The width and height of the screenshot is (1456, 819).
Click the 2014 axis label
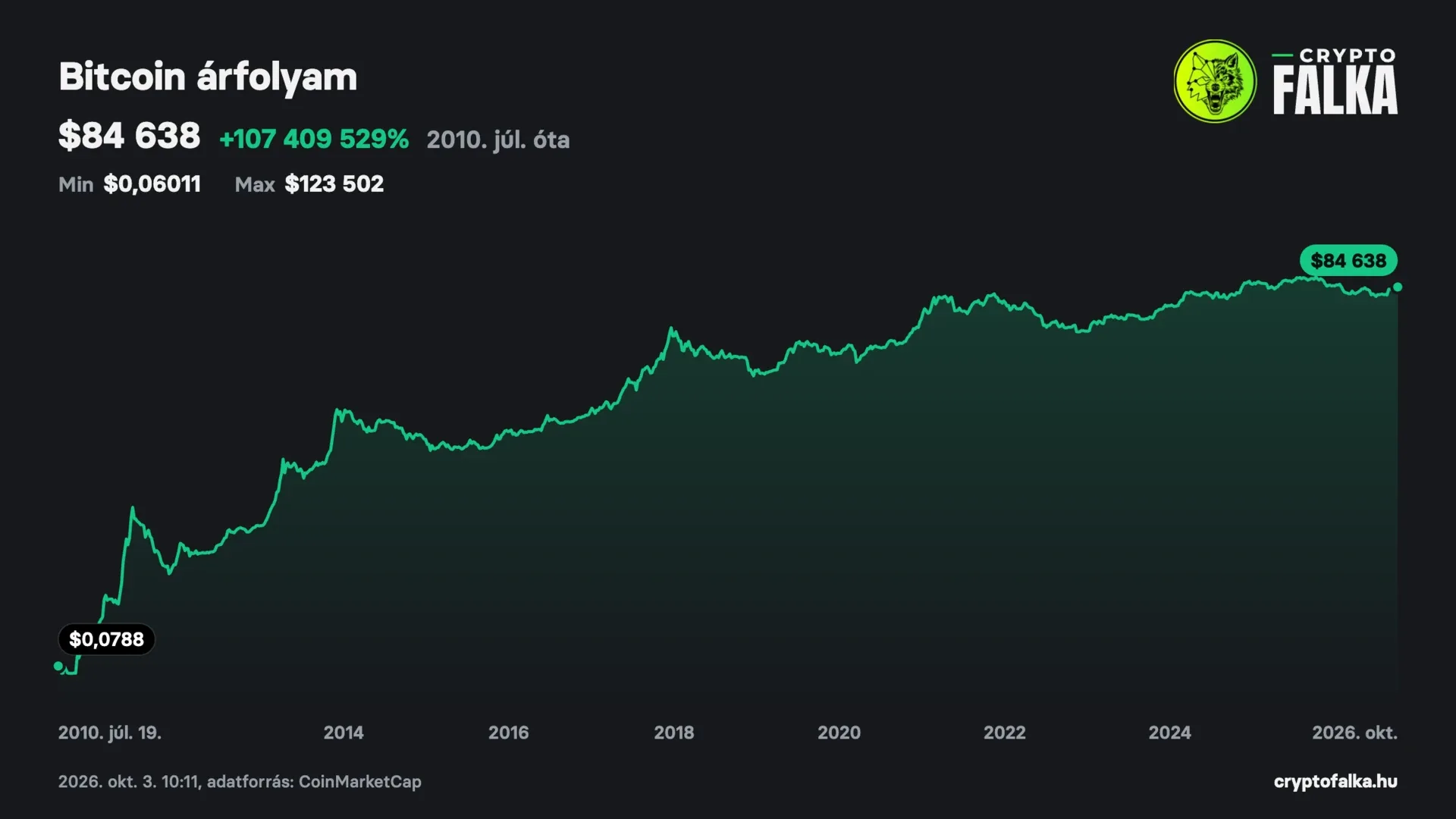[344, 733]
